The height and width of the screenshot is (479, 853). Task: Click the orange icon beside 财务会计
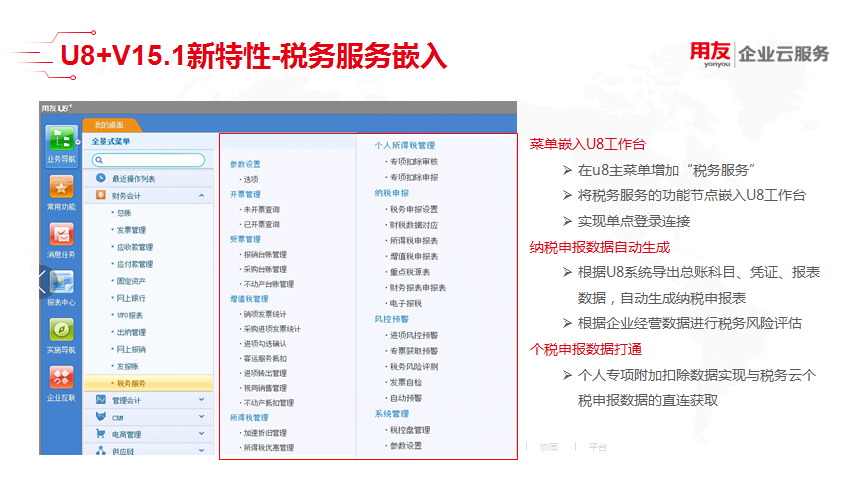101,195
